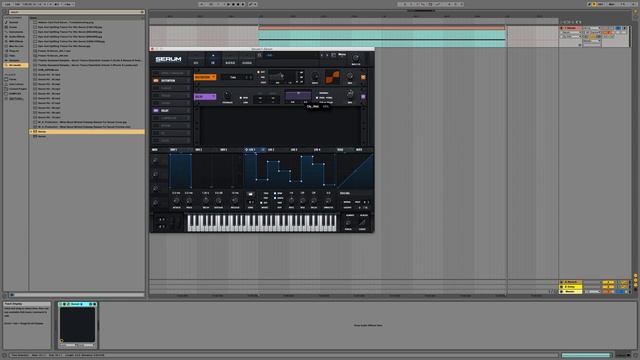Select Audio Effects category in browser
The image size is (640, 360).
pos(16,36)
